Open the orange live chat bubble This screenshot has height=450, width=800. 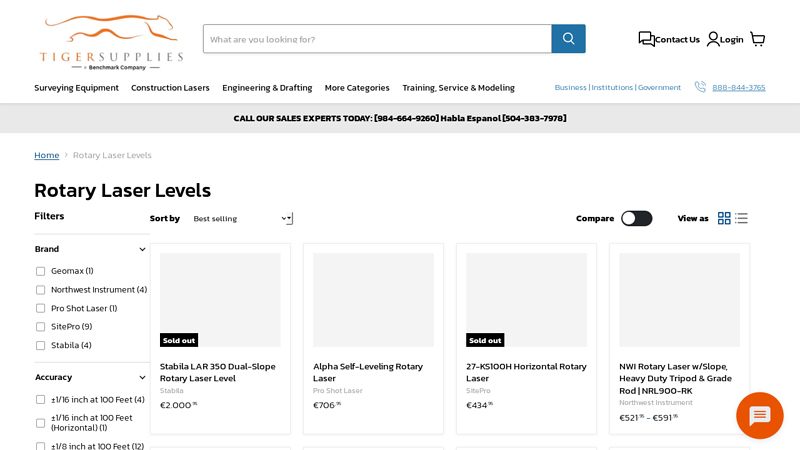759,415
